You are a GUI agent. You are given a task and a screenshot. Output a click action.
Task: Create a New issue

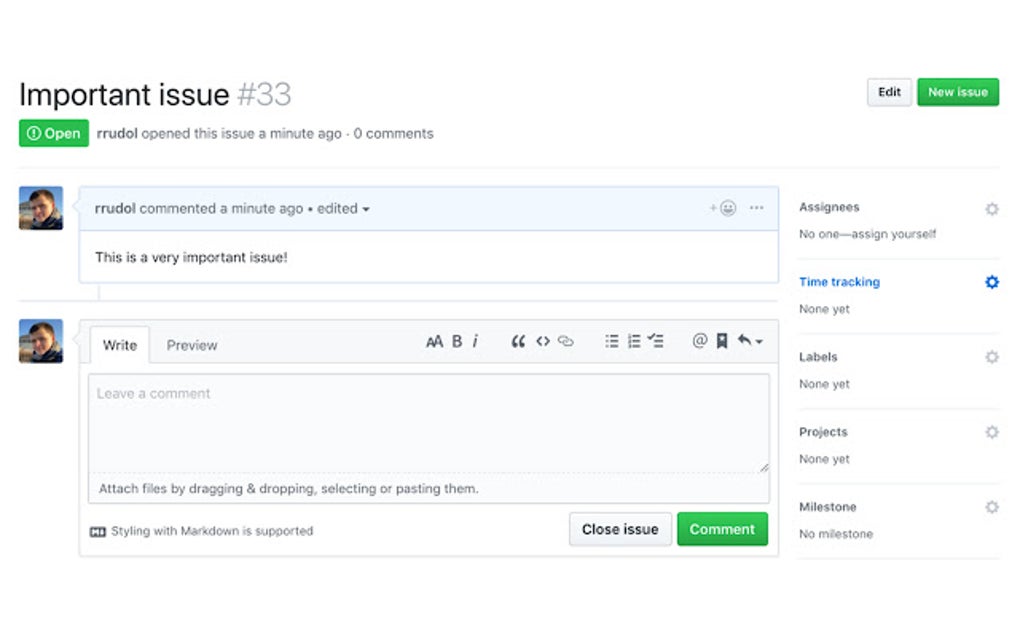click(x=958, y=91)
